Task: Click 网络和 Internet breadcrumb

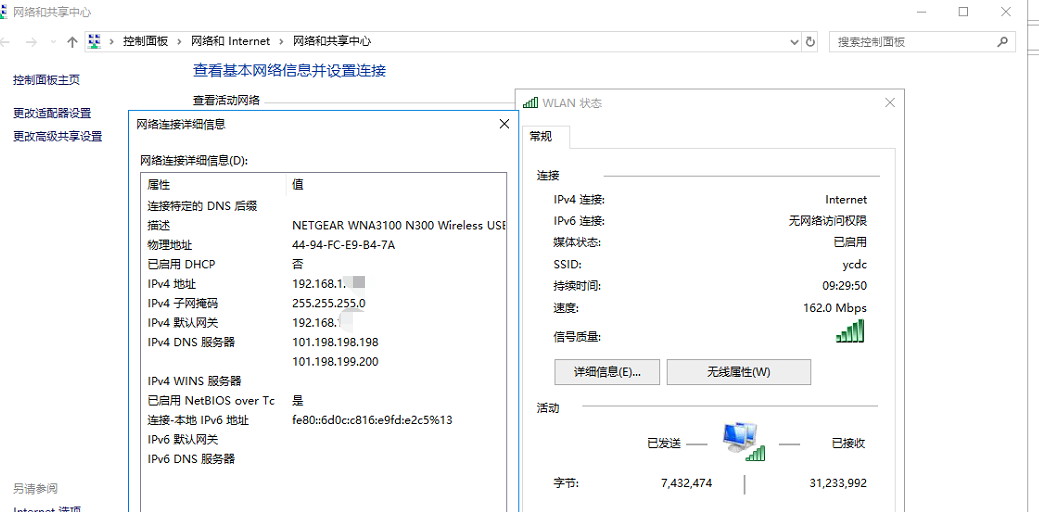Action: 231,41
